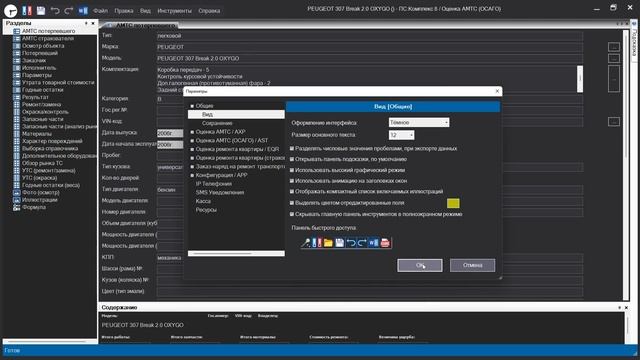640x360 pixels.
Task: Close the Разделы side panel
Action: click(93, 23)
